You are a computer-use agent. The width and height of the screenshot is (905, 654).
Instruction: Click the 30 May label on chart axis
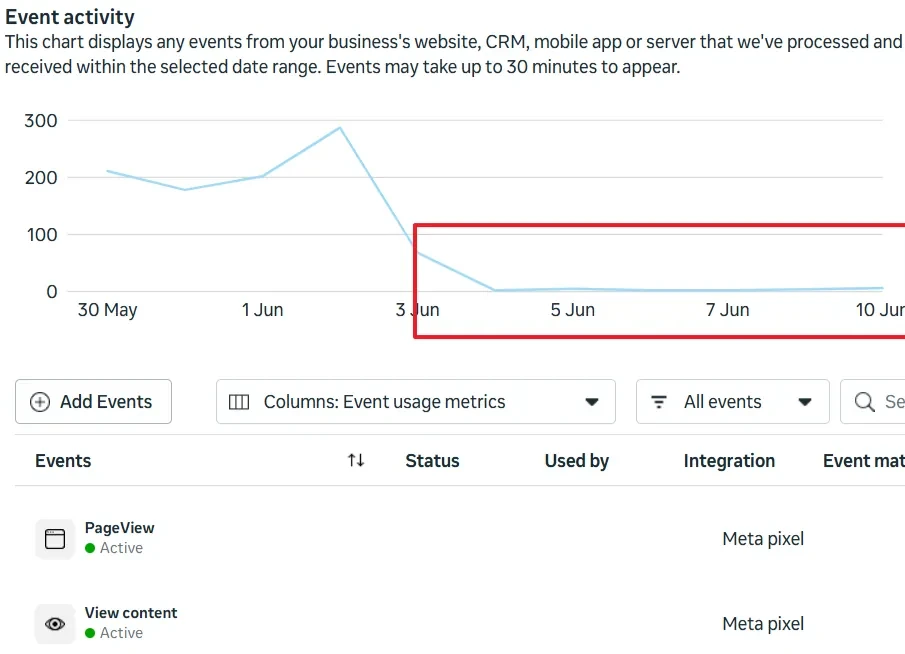point(107,310)
